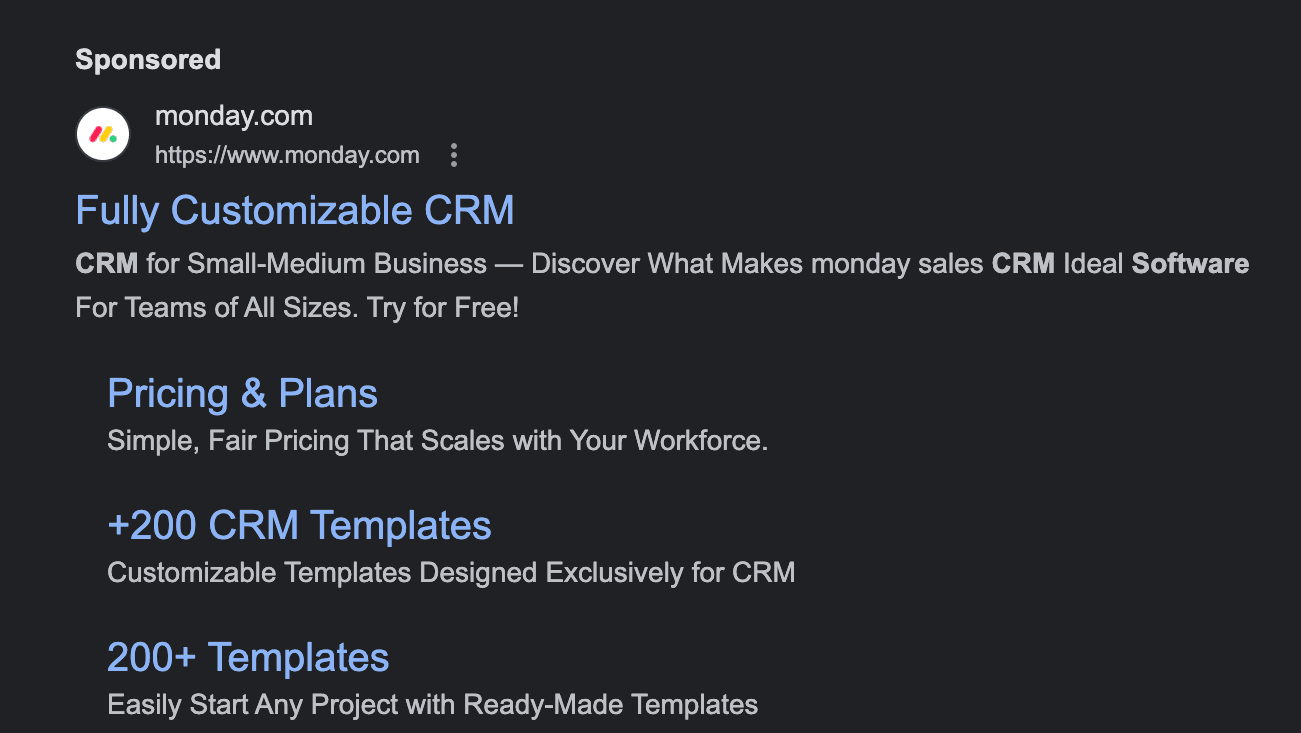Click the https://www.monday.com URL text

(x=287, y=155)
